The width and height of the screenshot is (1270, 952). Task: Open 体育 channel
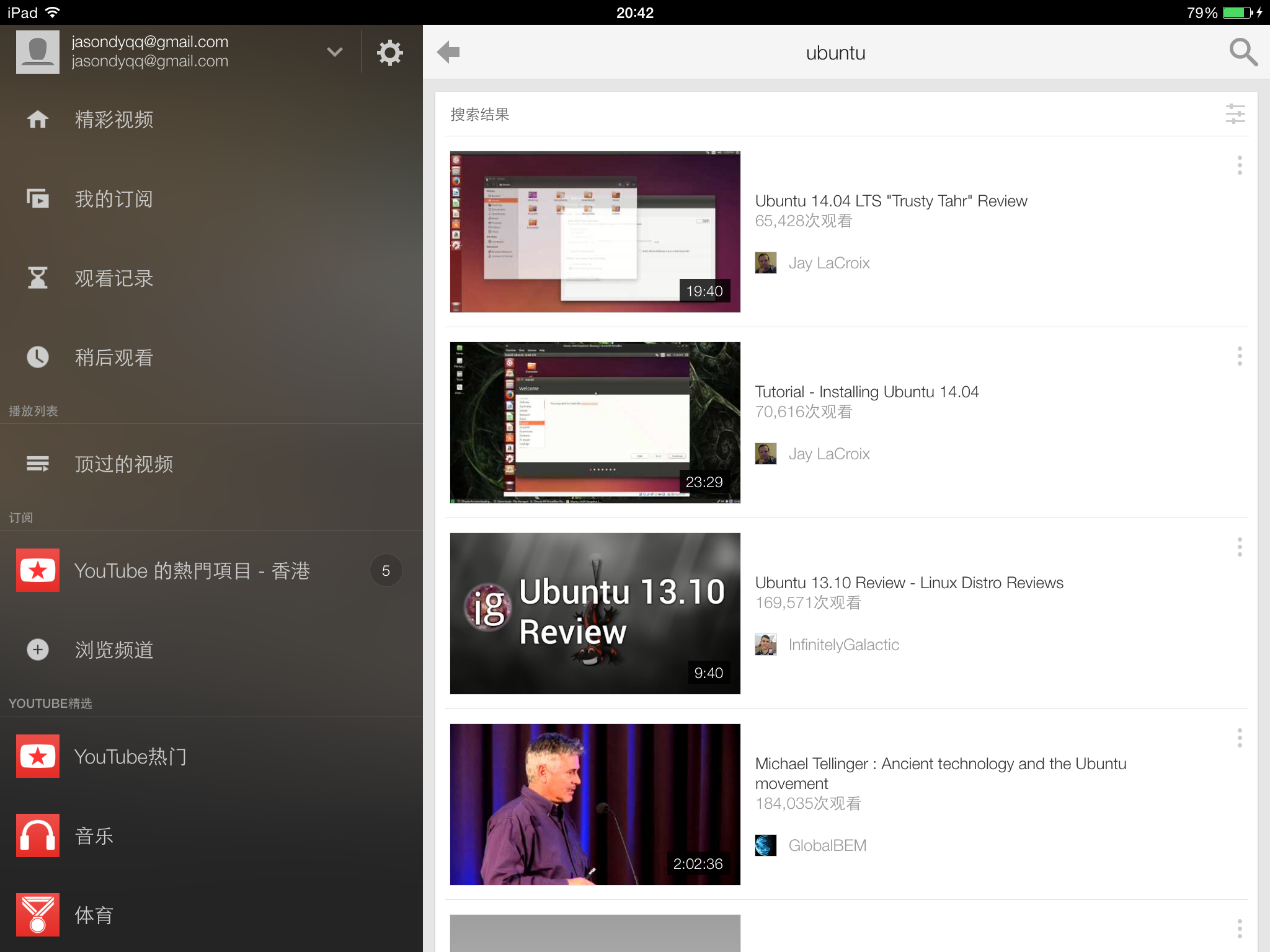pyautogui.click(x=211, y=915)
